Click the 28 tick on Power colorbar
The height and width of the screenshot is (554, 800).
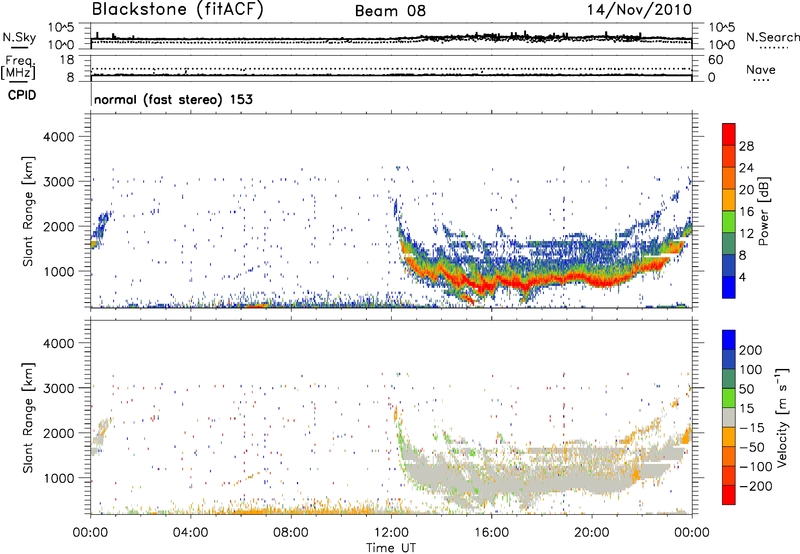pos(746,146)
